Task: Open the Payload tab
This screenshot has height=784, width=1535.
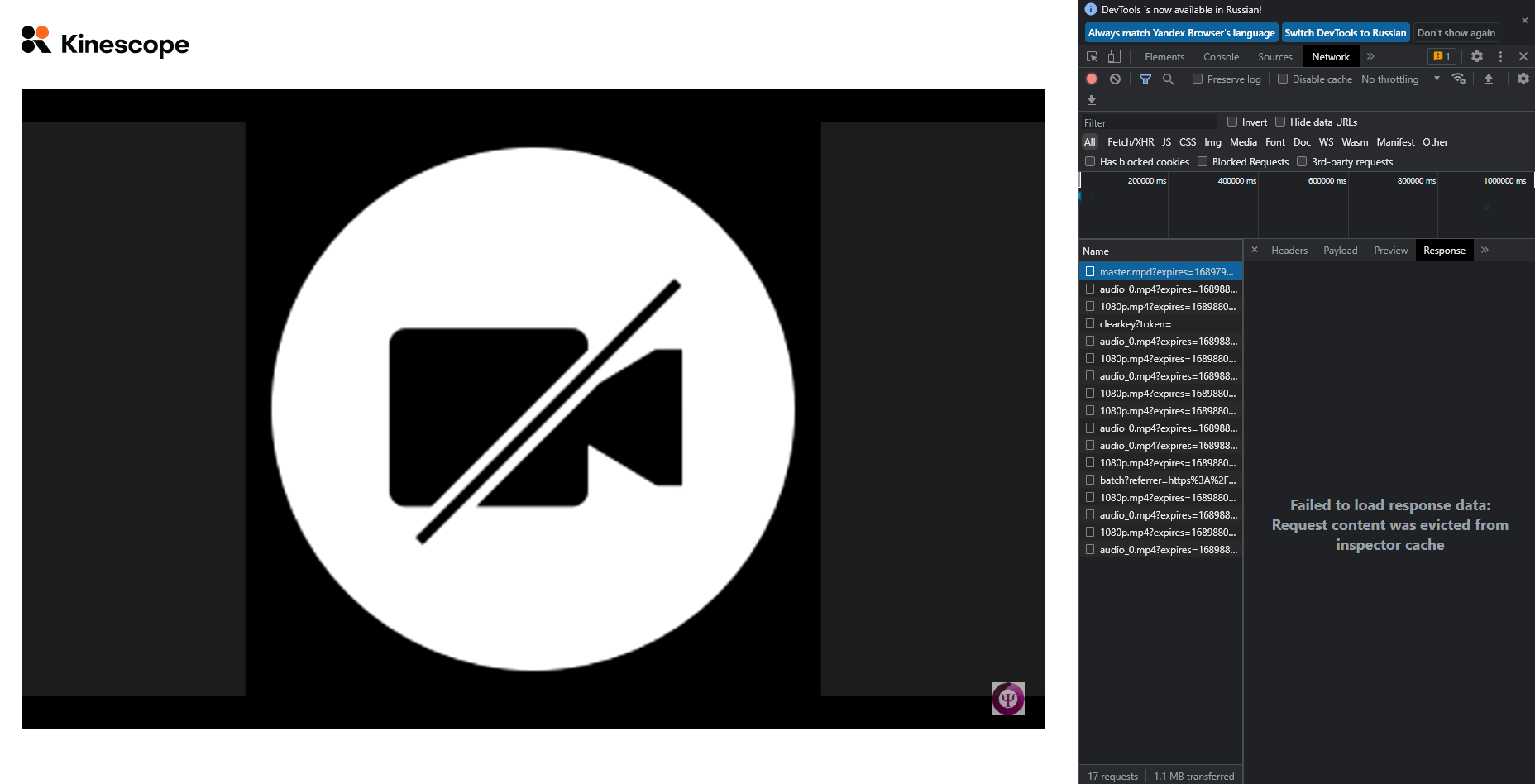Action: click(1341, 250)
